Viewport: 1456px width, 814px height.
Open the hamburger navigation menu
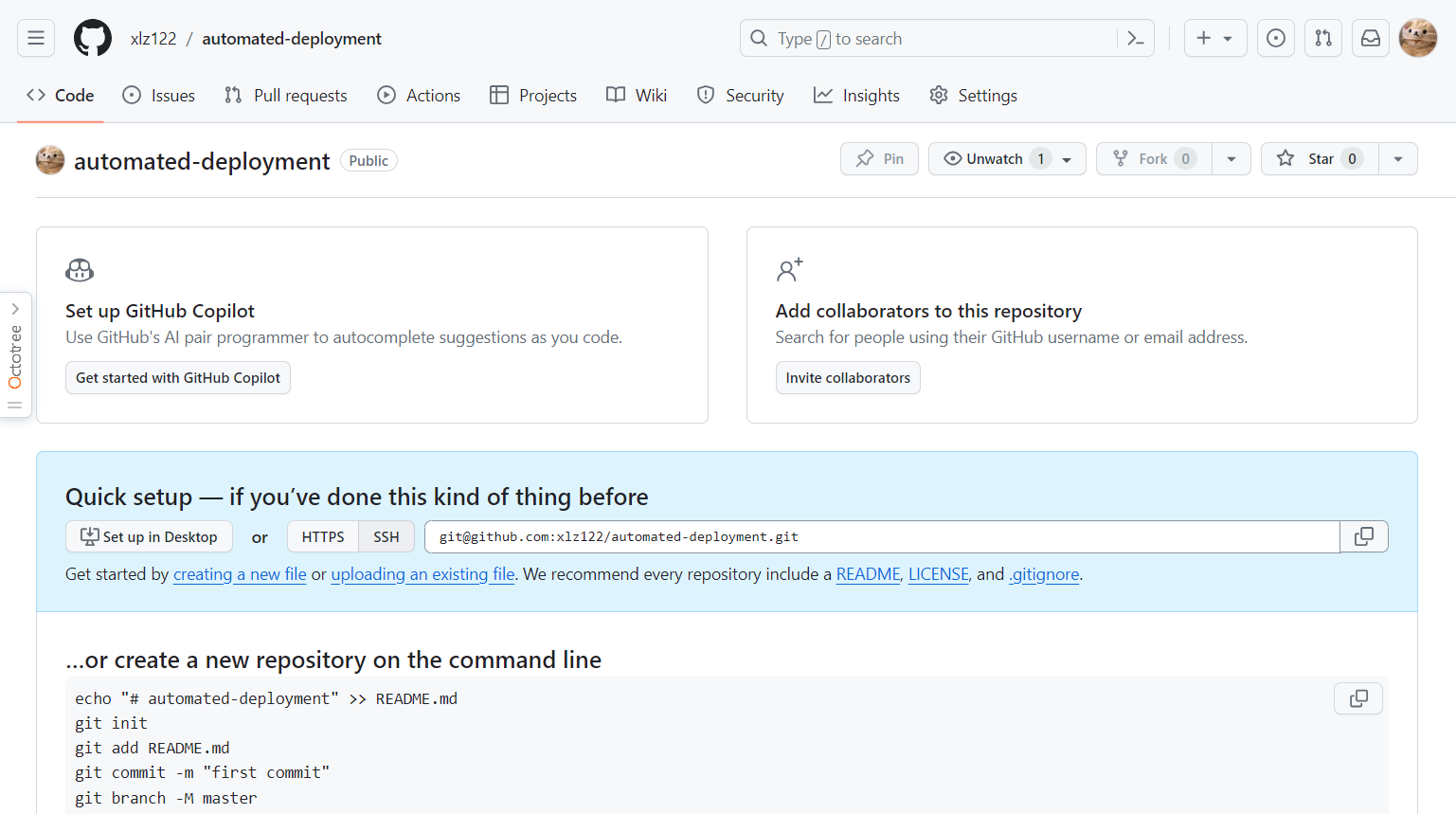[36, 38]
